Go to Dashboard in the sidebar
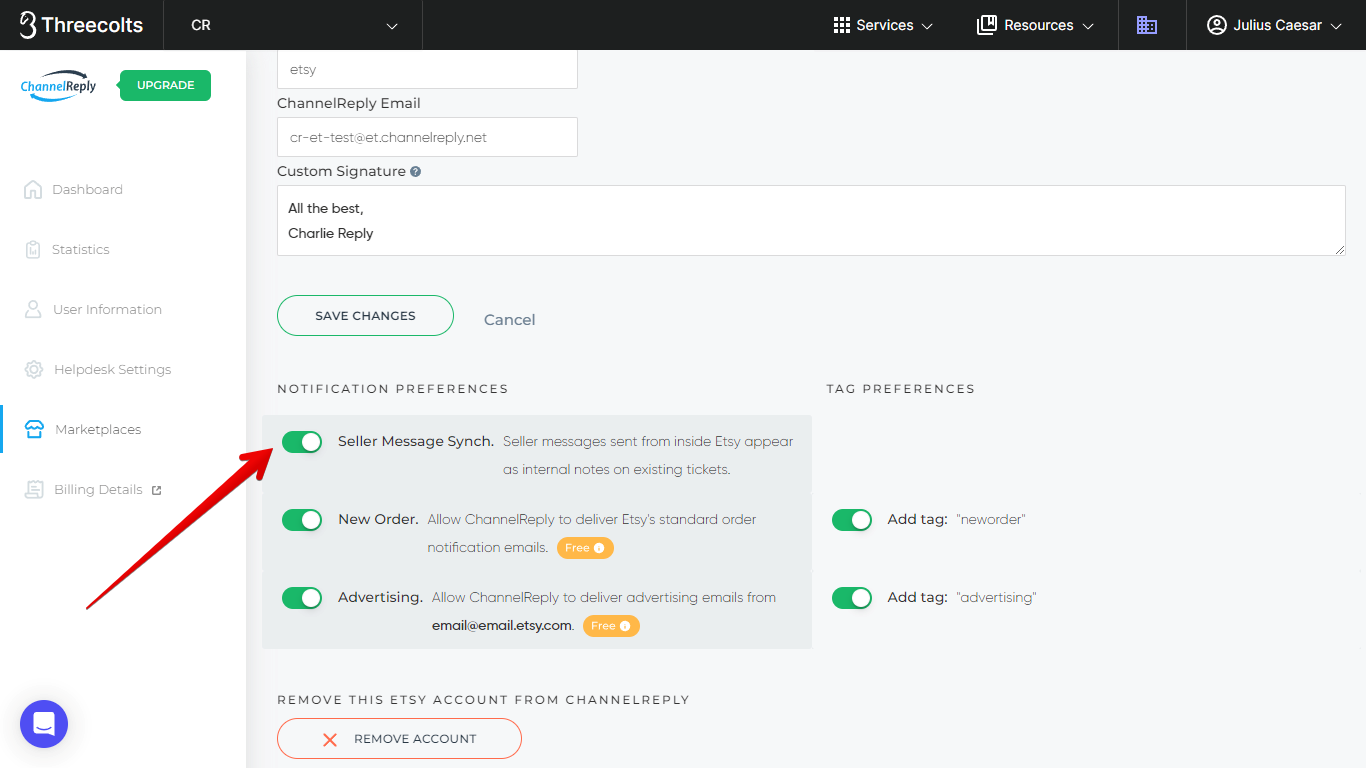The width and height of the screenshot is (1366, 768). click(x=87, y=189)
